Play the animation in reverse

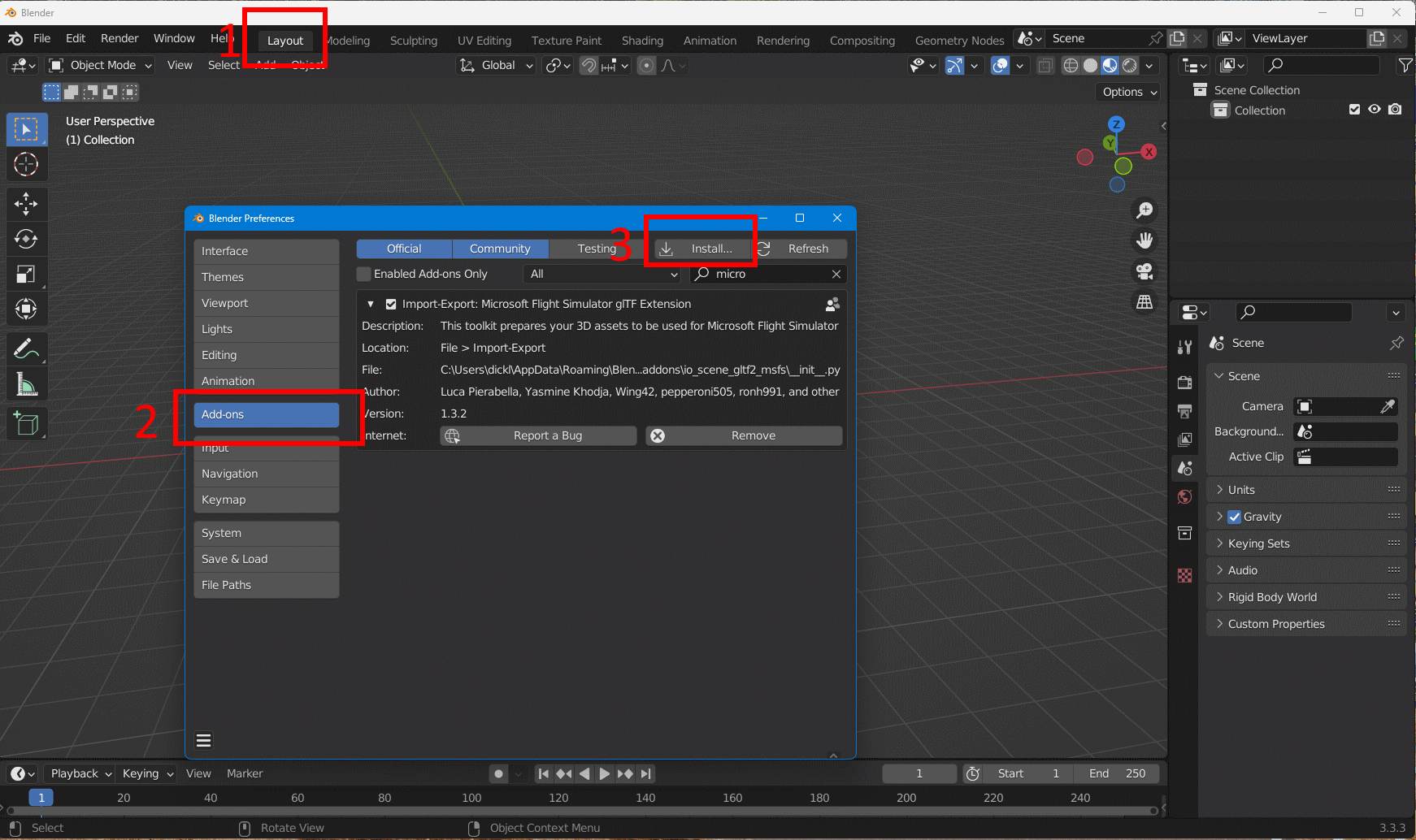click(x=584, y=774)
